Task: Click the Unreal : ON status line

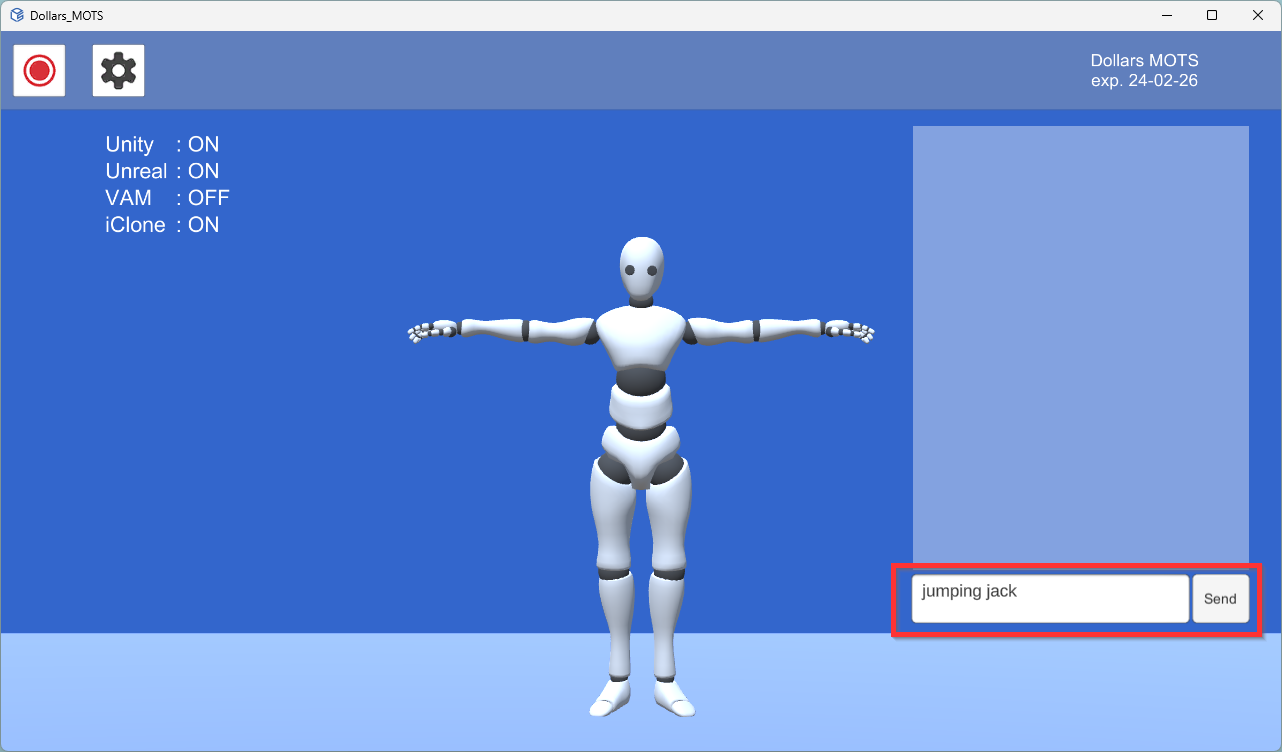Action: click(162, 172)
